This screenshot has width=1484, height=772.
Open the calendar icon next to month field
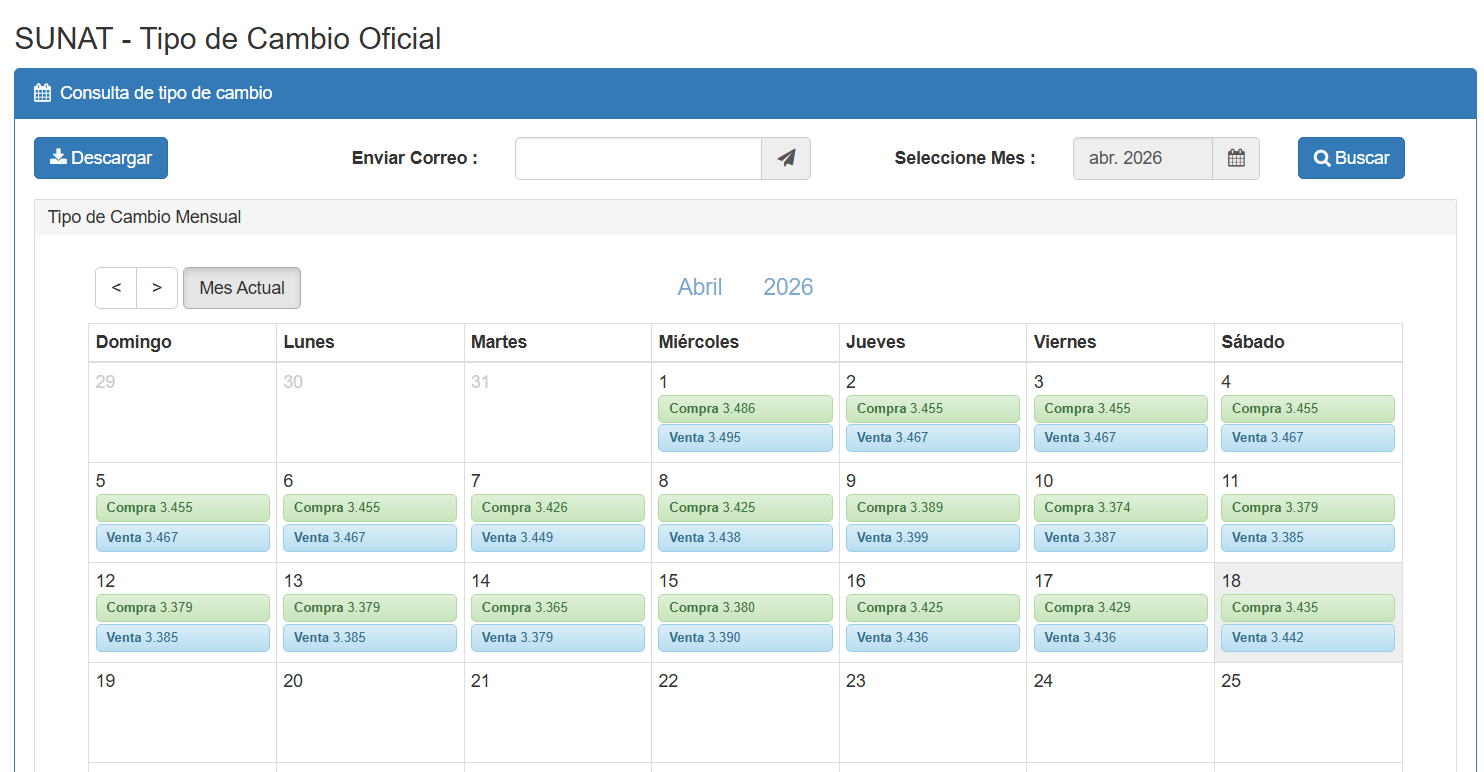(x=1236, y=158)
